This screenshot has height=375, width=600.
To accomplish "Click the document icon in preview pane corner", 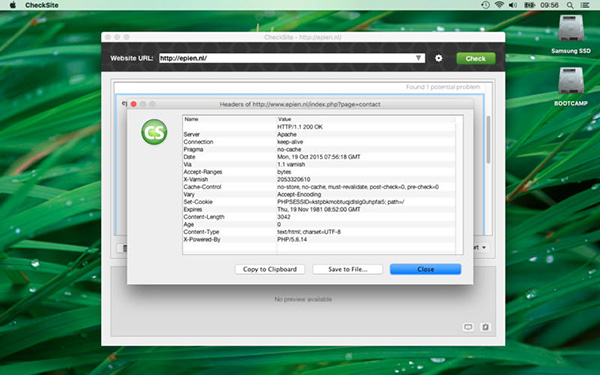I will pos(485,327).
